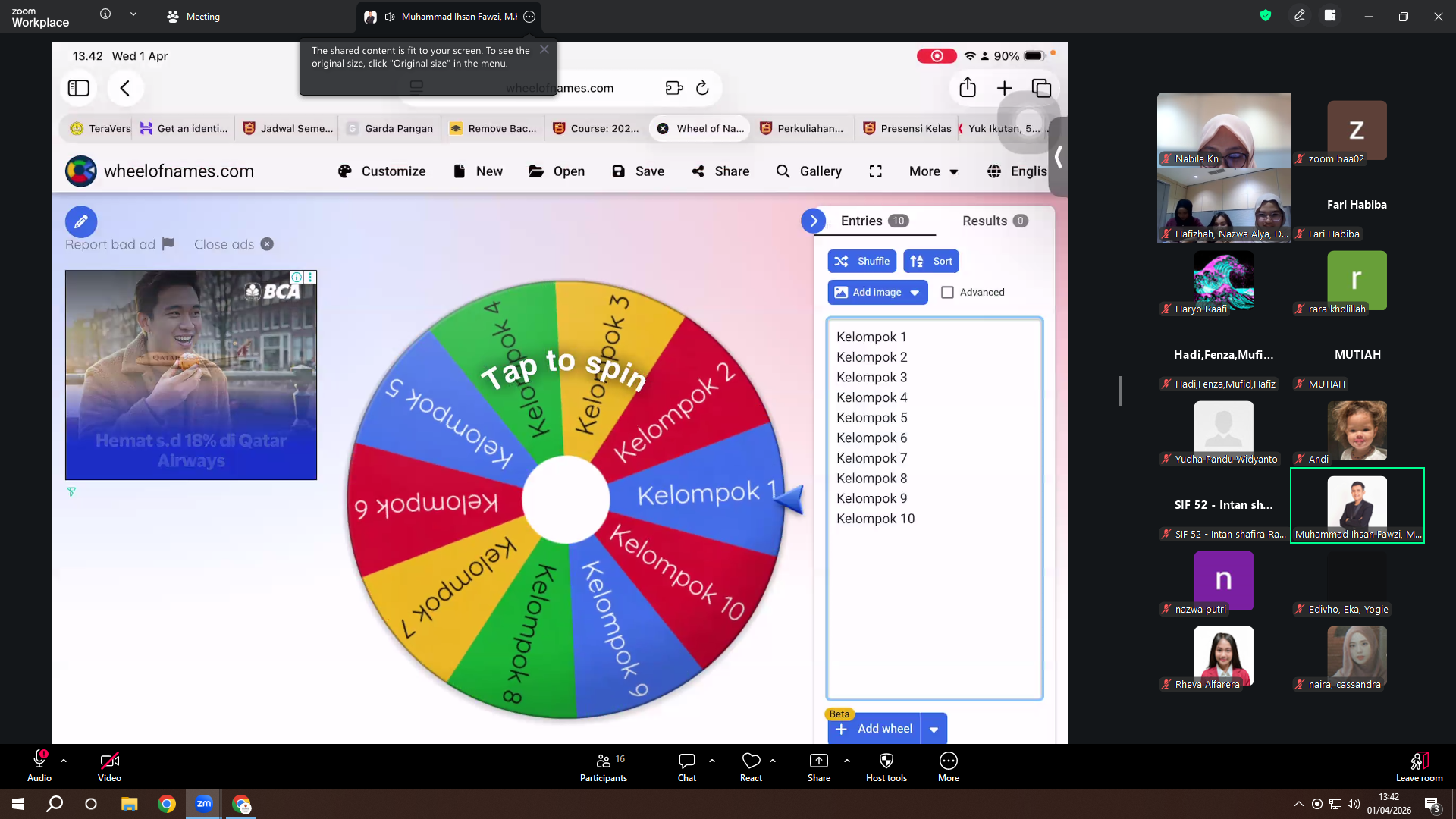Image resolution: width=1456 pixels, height=819 pixels.
Task: Switch to the Results tab
Action: pyautogui.click(x=995, y=221)
